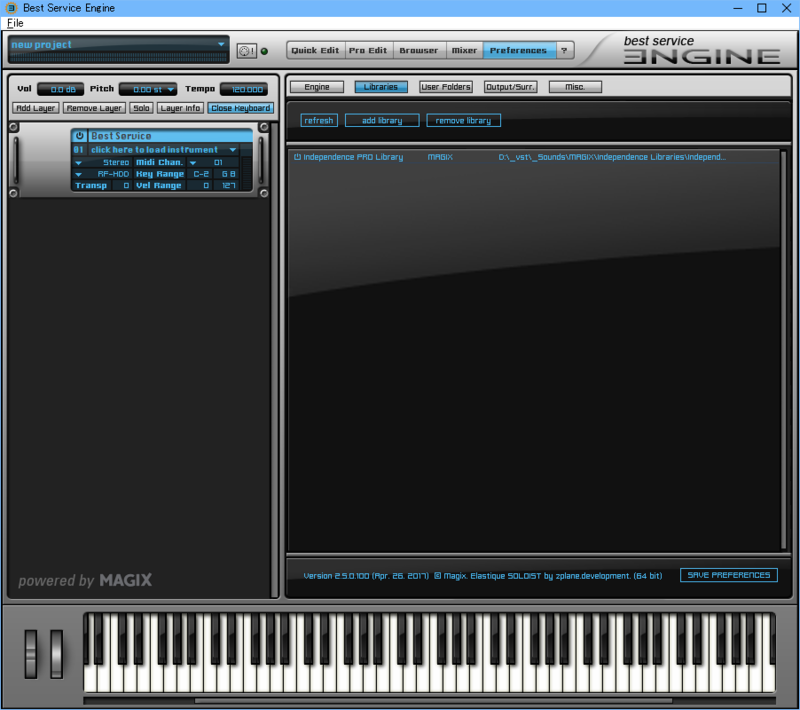The image size is (800, 710).
Task: Click the Vel Range high value 127
Action: pyautogui.click(x=228, y=186)
